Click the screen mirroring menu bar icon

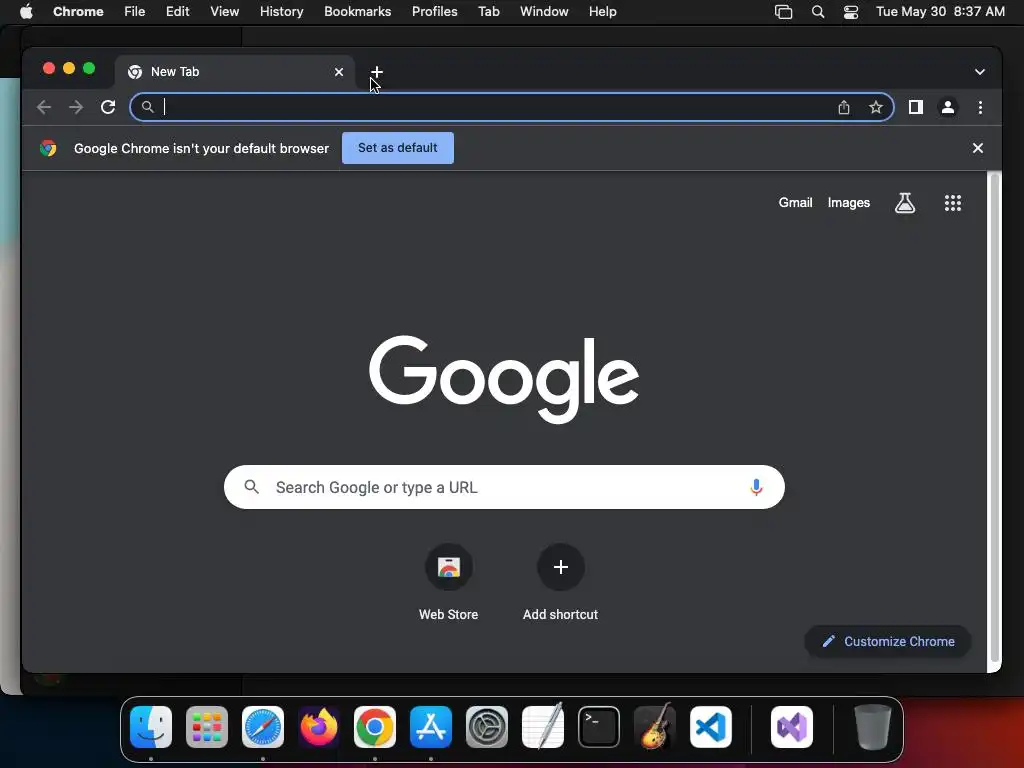(x=783, y=12)
